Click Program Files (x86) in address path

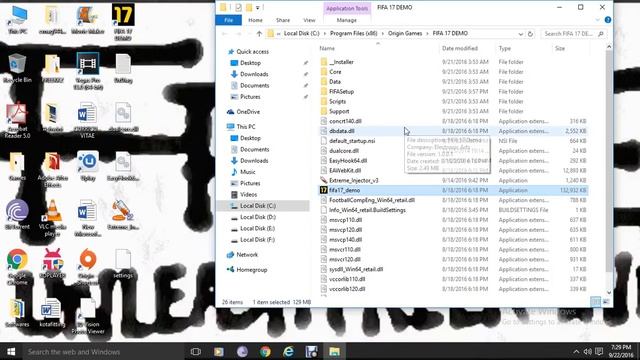click(x=353, y=33)
